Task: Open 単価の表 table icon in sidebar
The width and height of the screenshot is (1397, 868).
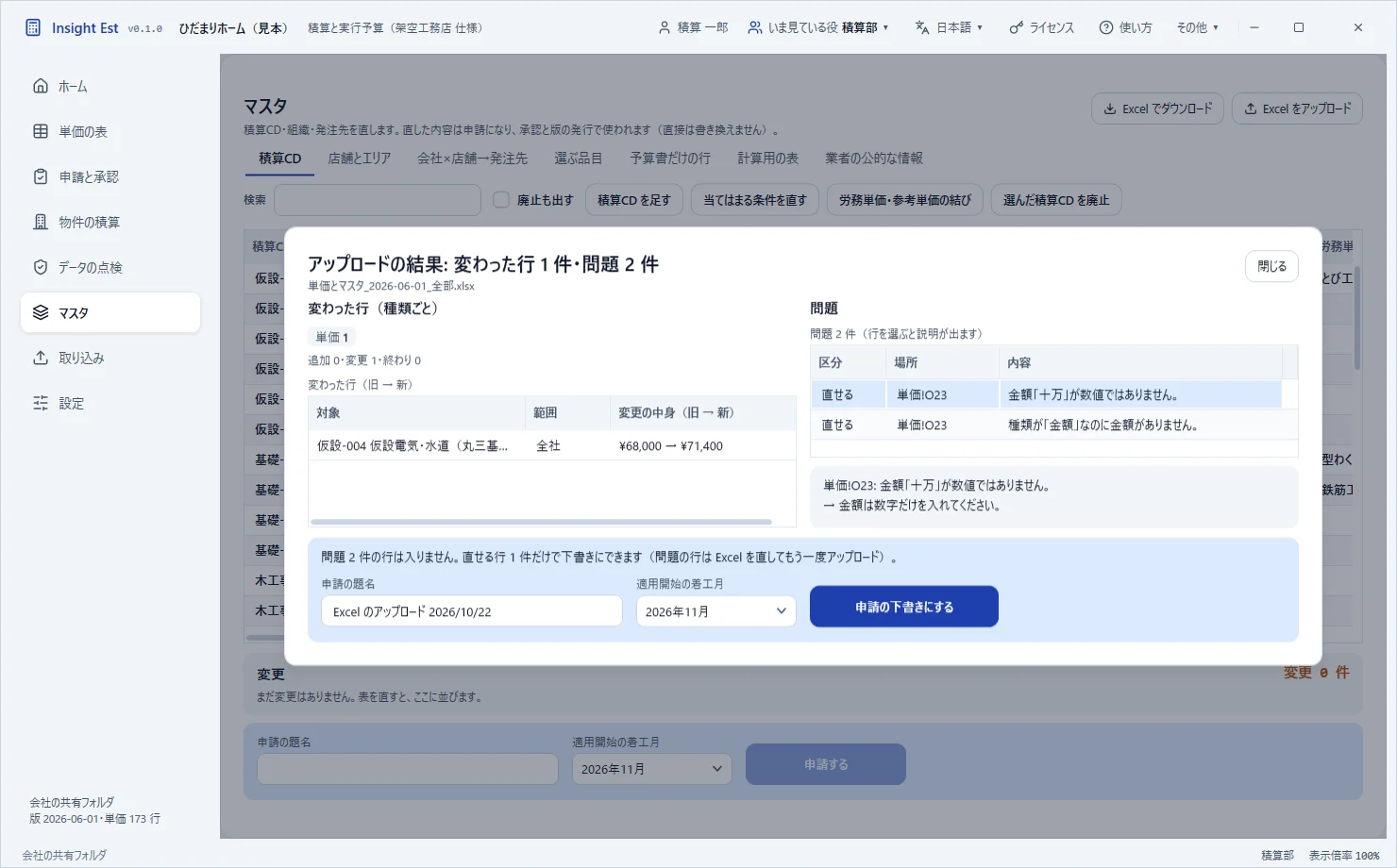Action: tap(41, 131)
